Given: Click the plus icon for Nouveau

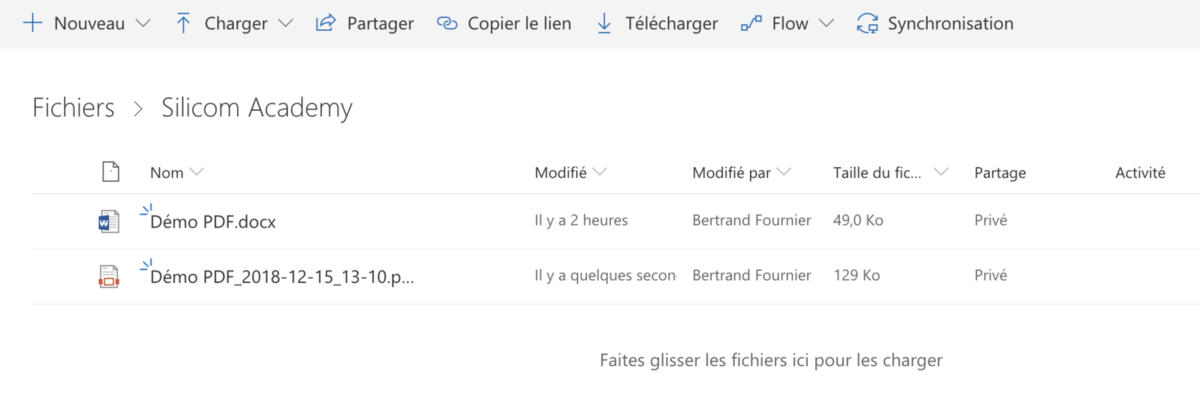Looking at the screenshot, I should click(x=32, y=23).
